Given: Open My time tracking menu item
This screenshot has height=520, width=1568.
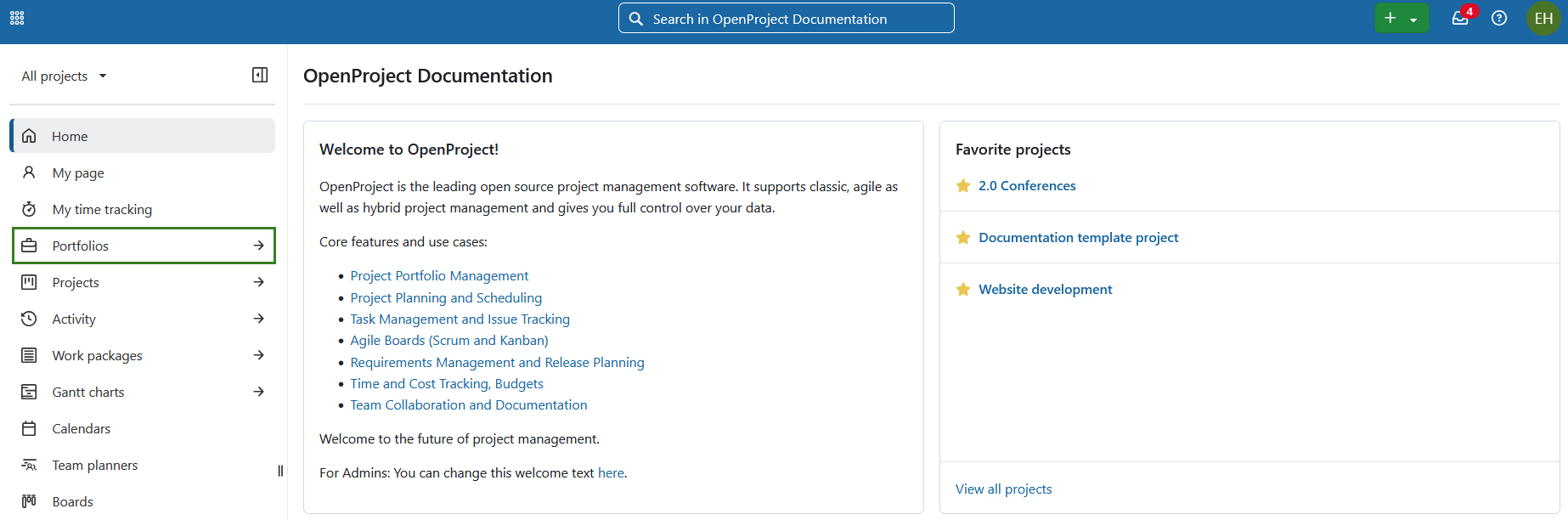Looking at the screenshot, I should click(x=143, y=209).
